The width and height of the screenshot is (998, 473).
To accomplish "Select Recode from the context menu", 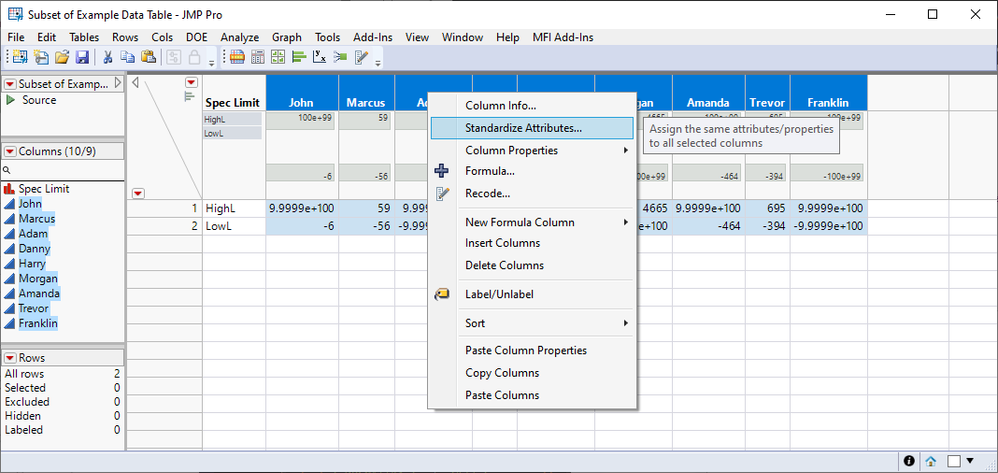I will pyautogui.click(x=488, y=193).
